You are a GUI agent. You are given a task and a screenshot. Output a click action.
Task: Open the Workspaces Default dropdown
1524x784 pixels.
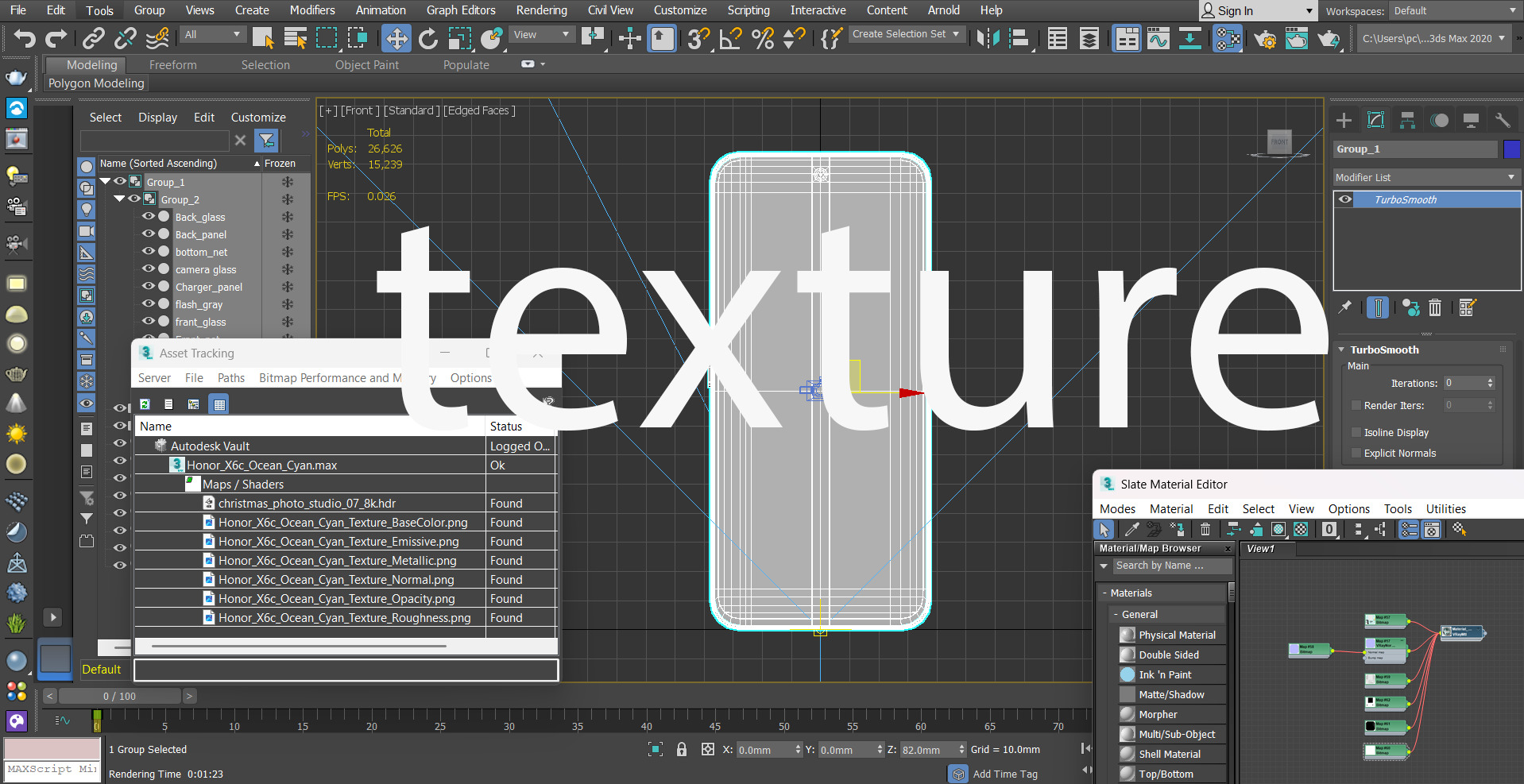pos(1455,11)
